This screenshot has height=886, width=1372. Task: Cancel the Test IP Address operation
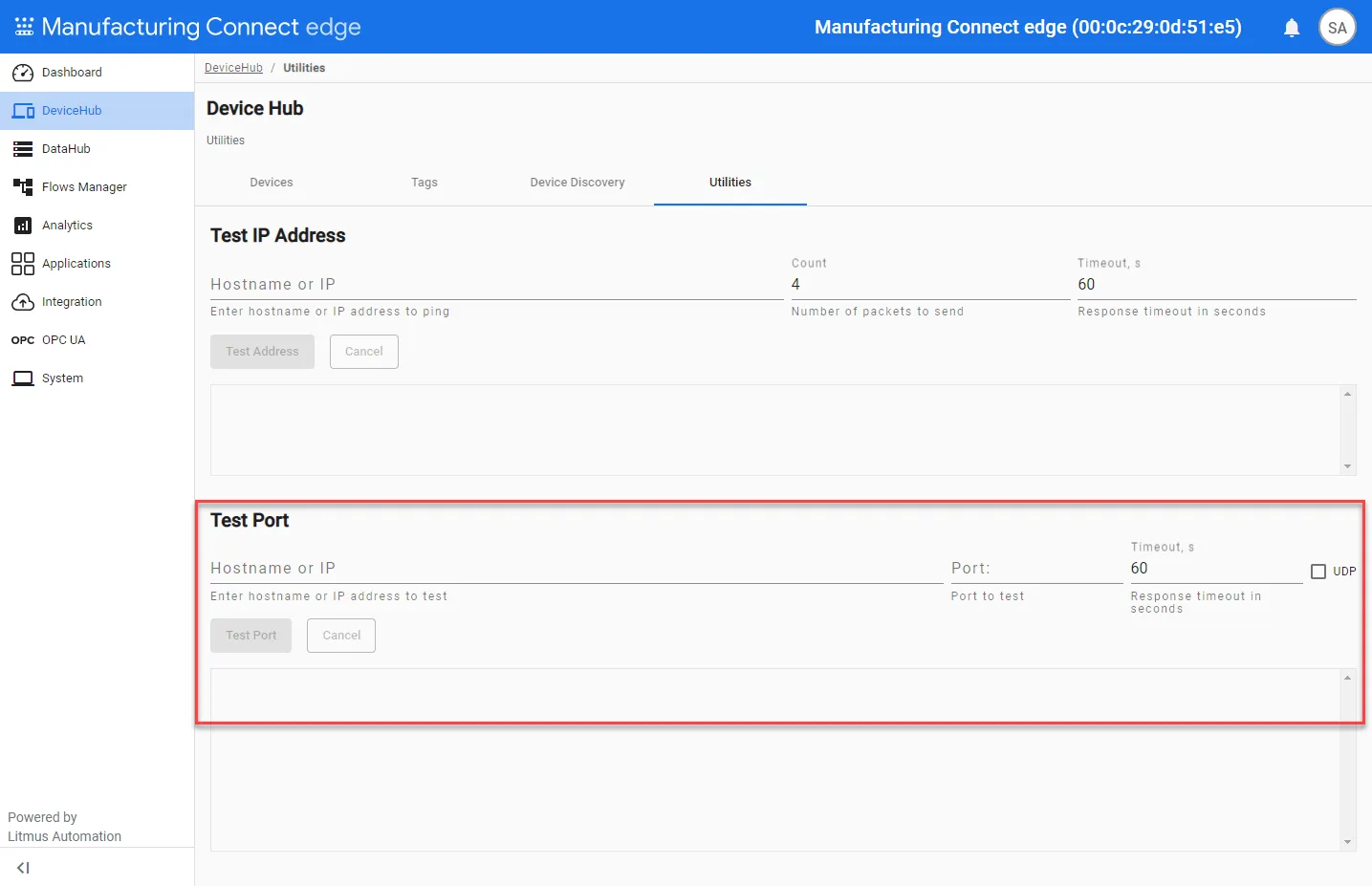click(364, 352)
